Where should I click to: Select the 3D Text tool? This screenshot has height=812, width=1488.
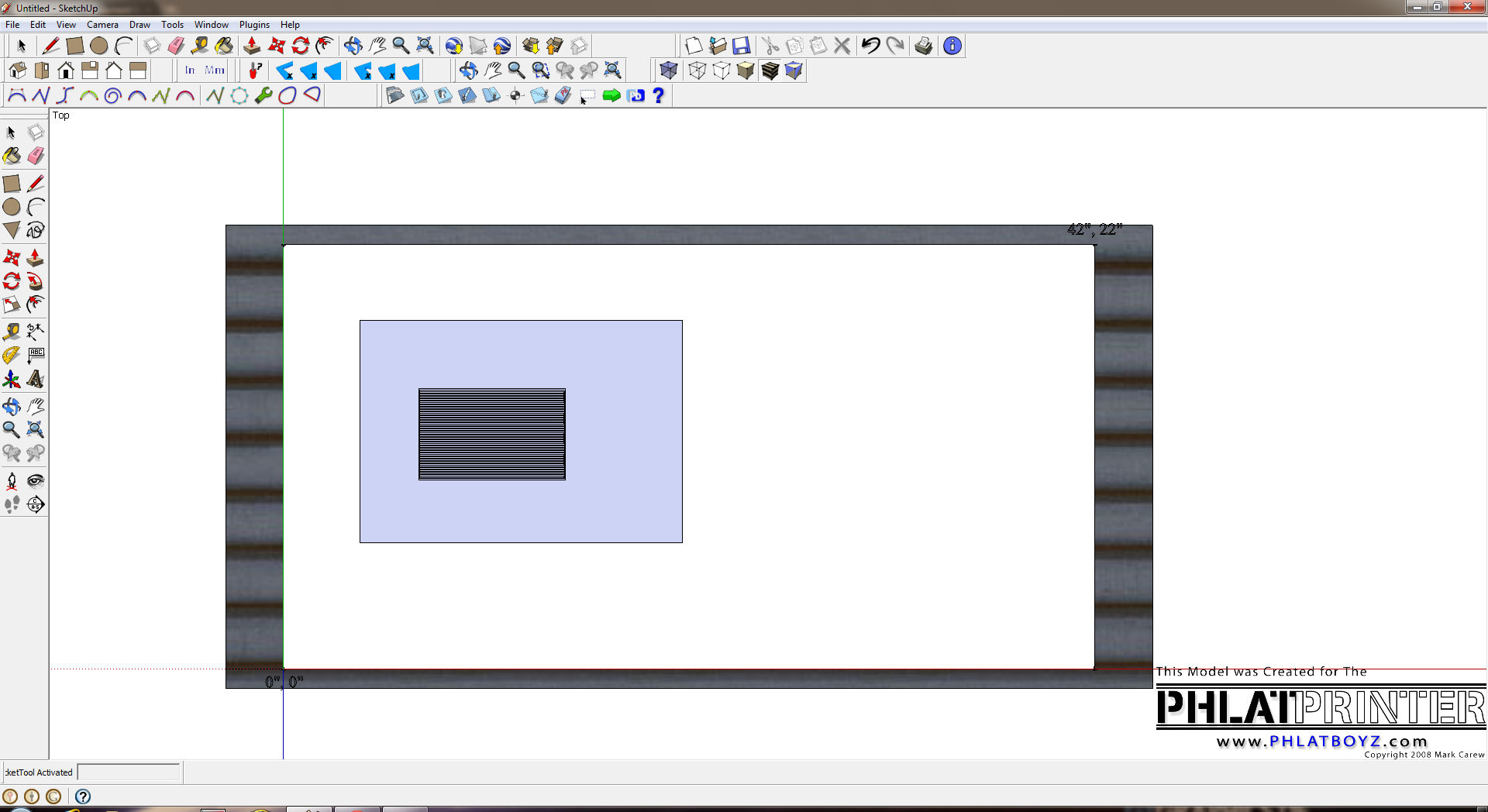[x=36, y=379]
